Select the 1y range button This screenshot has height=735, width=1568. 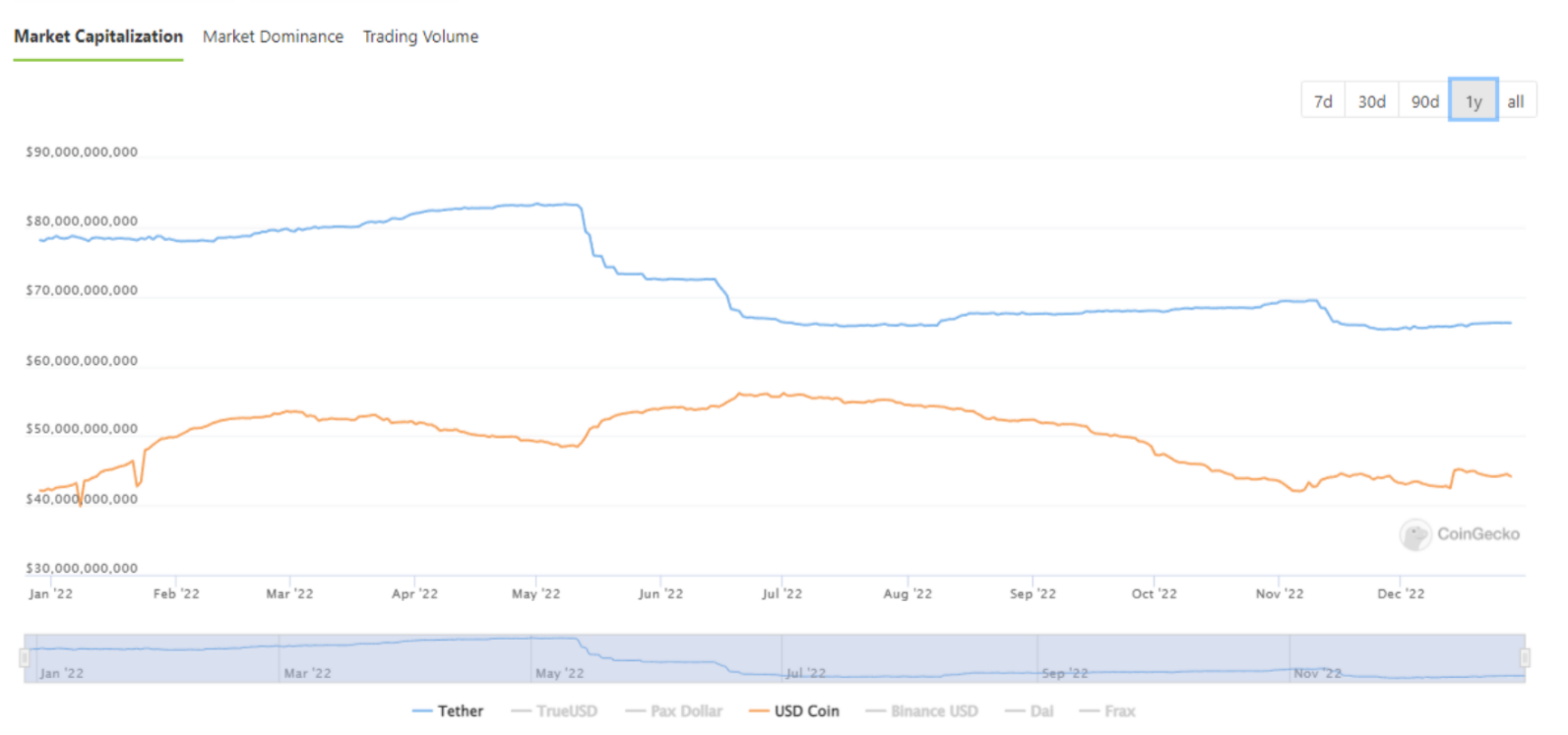click(x=1474, y=101)
